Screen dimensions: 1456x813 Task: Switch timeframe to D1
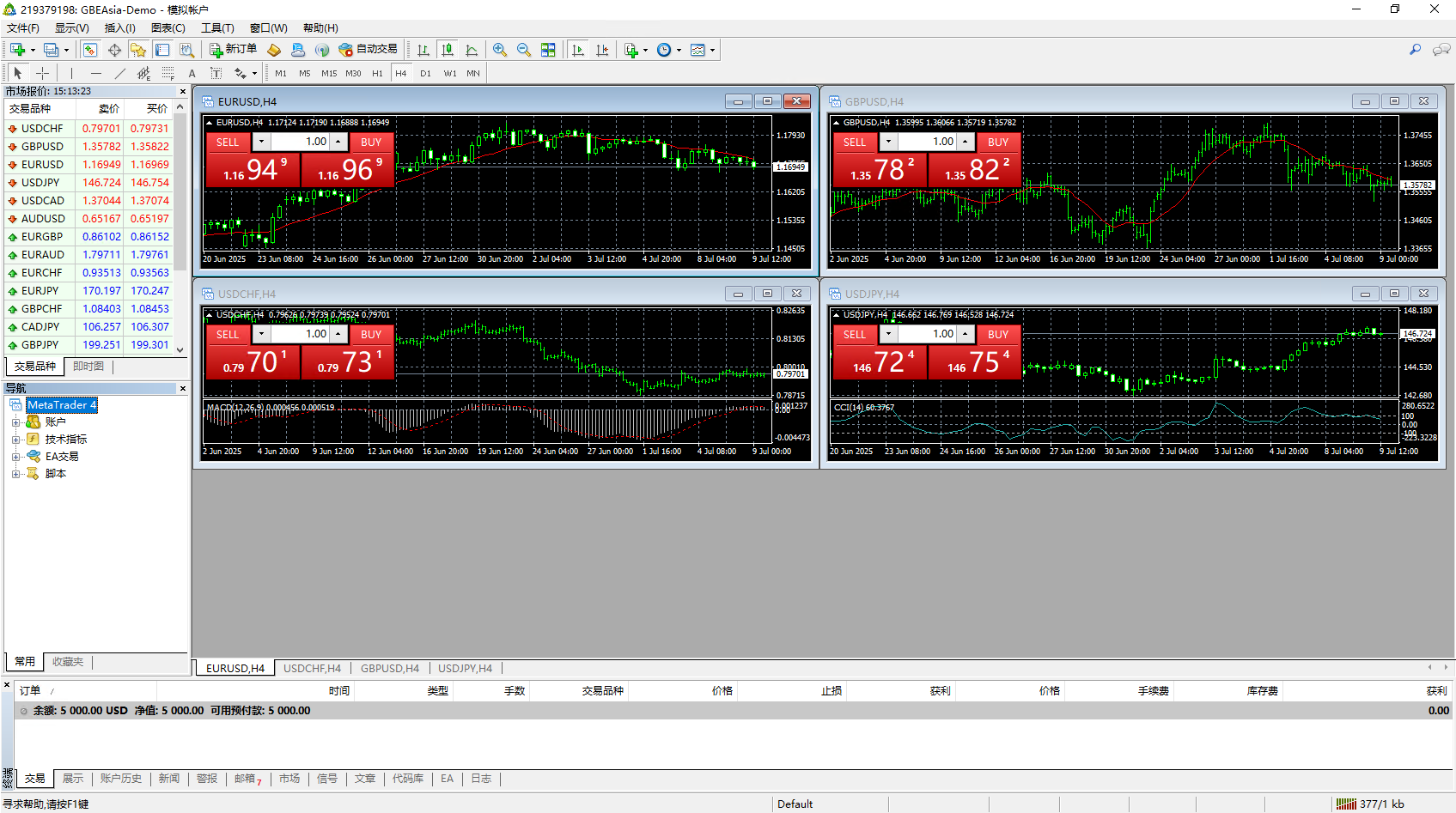tap(425, 73)
